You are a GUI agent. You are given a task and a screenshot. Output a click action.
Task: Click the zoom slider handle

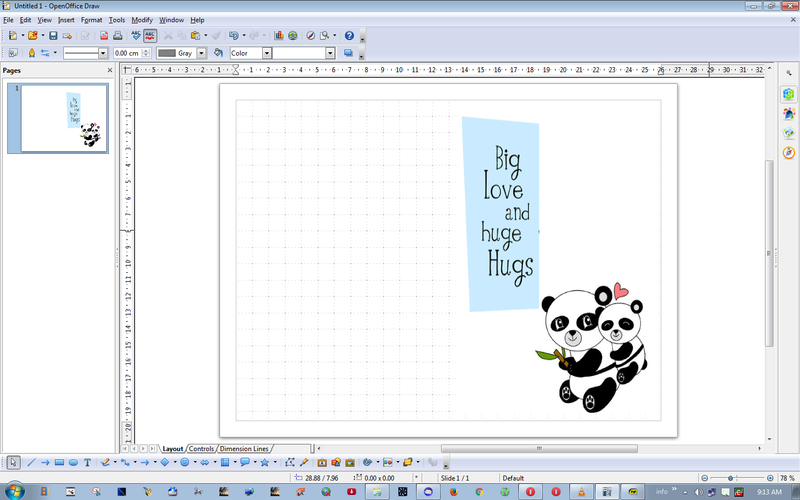[x=731, y=478]
